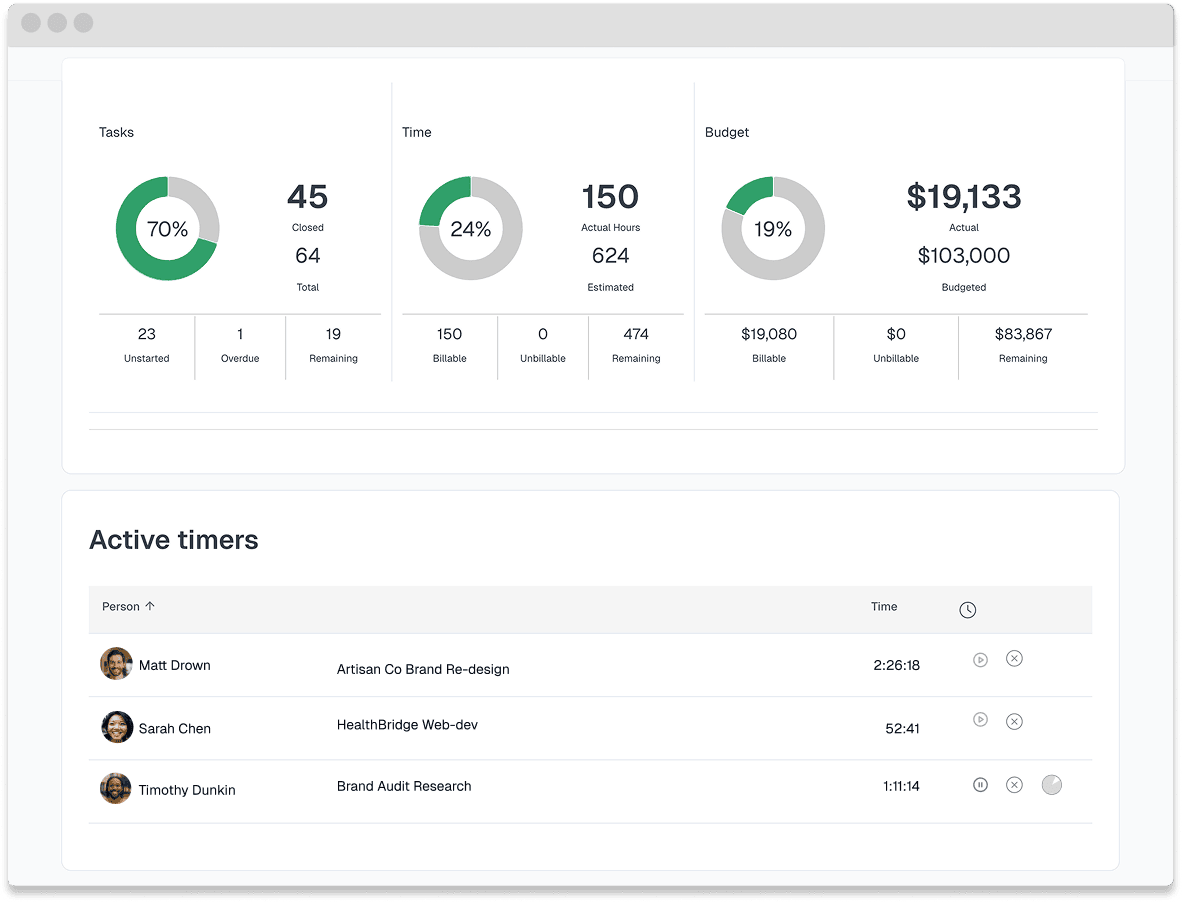Sort by Person column header arrow

[x=150, y=606]
